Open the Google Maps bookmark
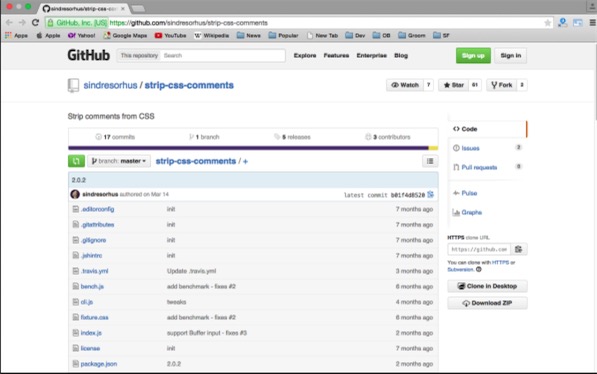Screen dimensions: 597x374 [x=125, y=35]
